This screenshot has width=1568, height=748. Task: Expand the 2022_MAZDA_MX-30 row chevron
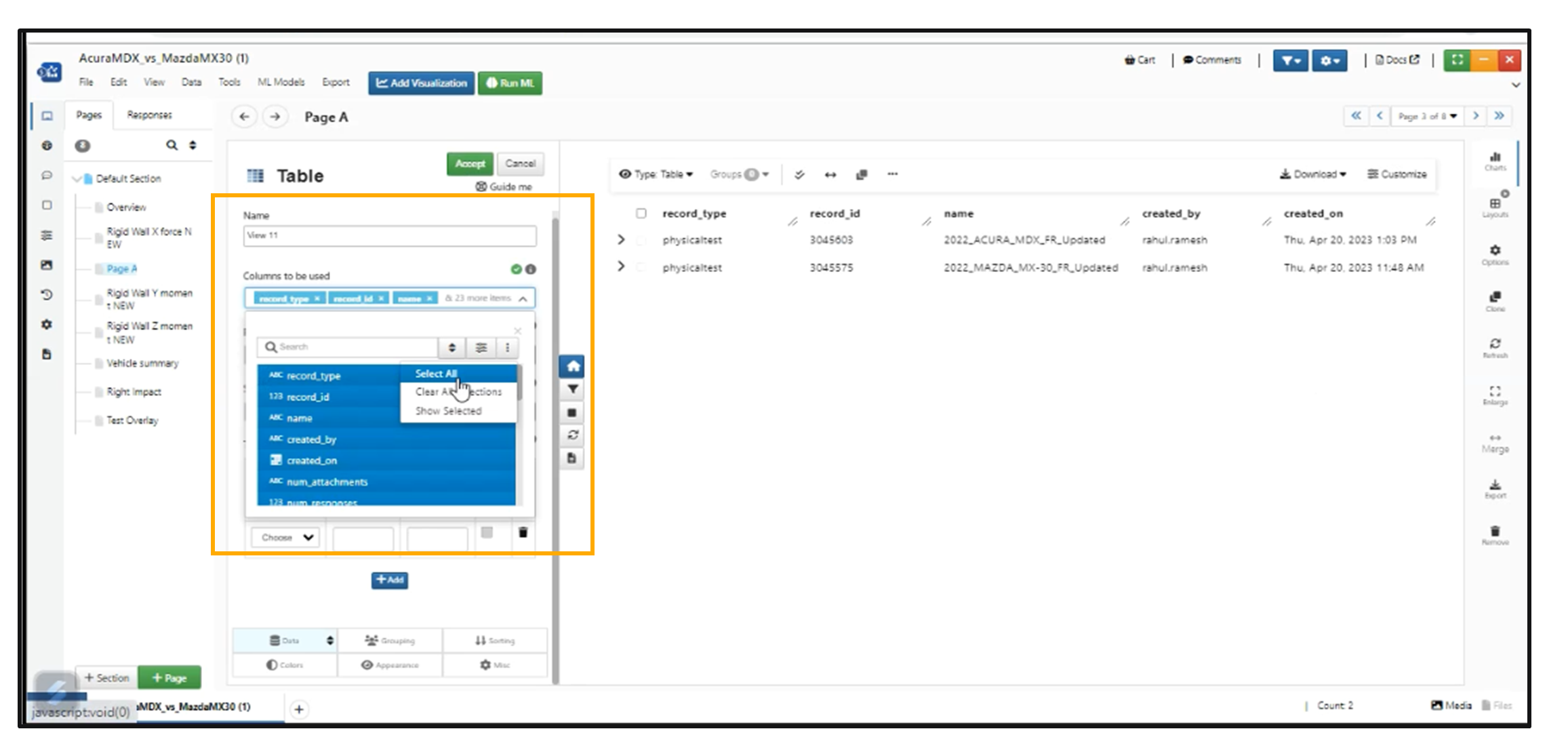(x=621, y=267)
